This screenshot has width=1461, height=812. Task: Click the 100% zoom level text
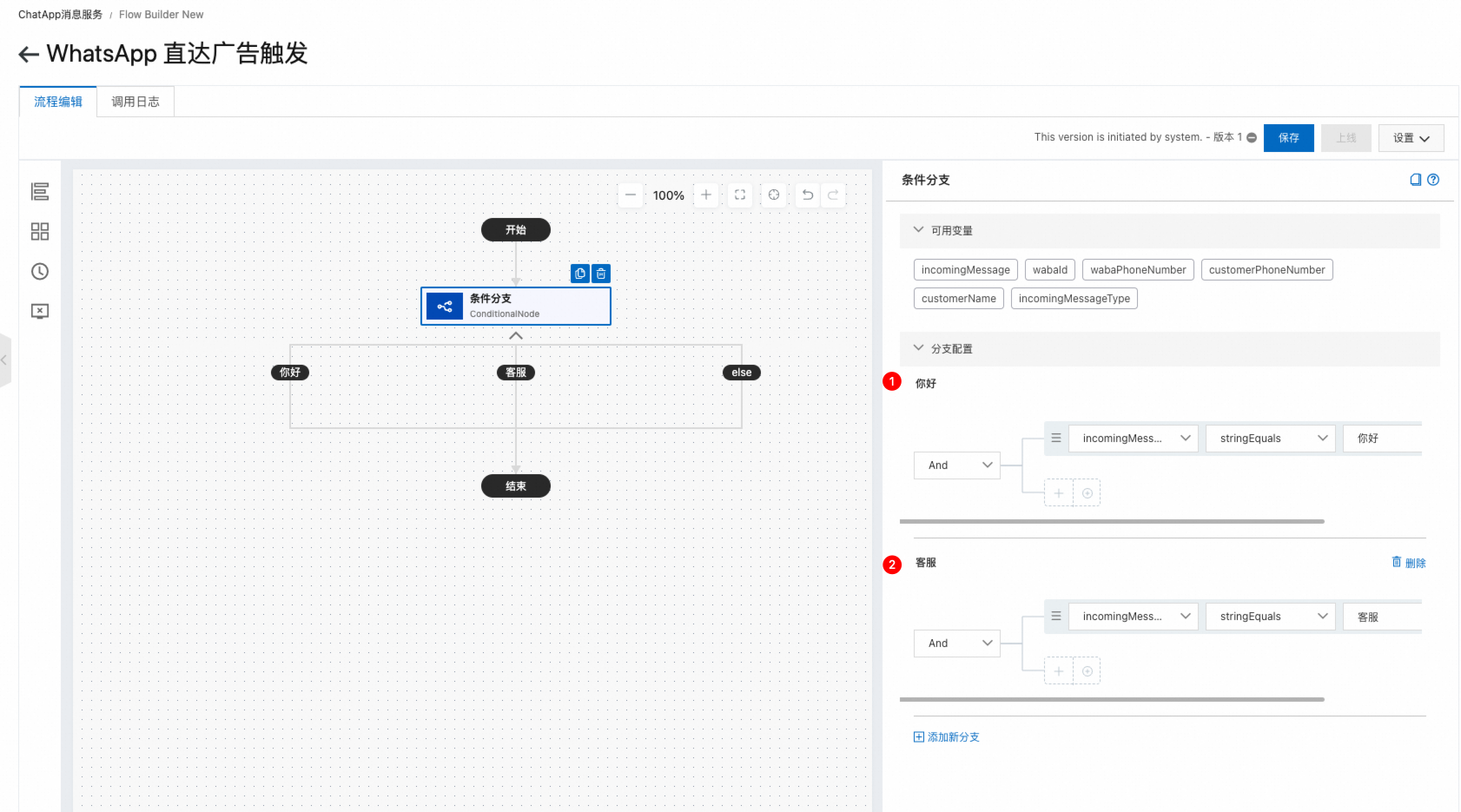point(669,195)
